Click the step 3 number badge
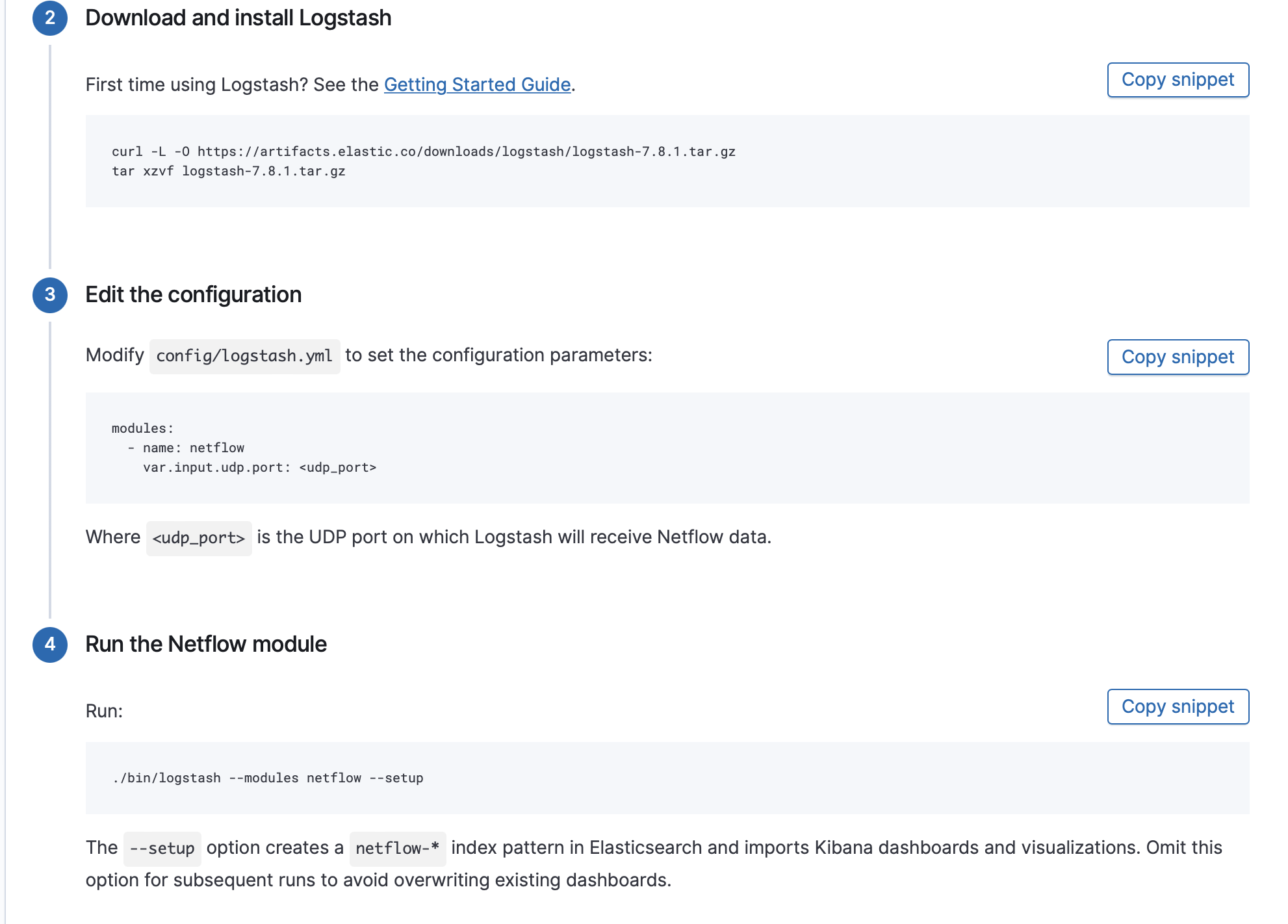Image resolution: width=1288 pixels, height=924 pixels. (x=50, y=295)
